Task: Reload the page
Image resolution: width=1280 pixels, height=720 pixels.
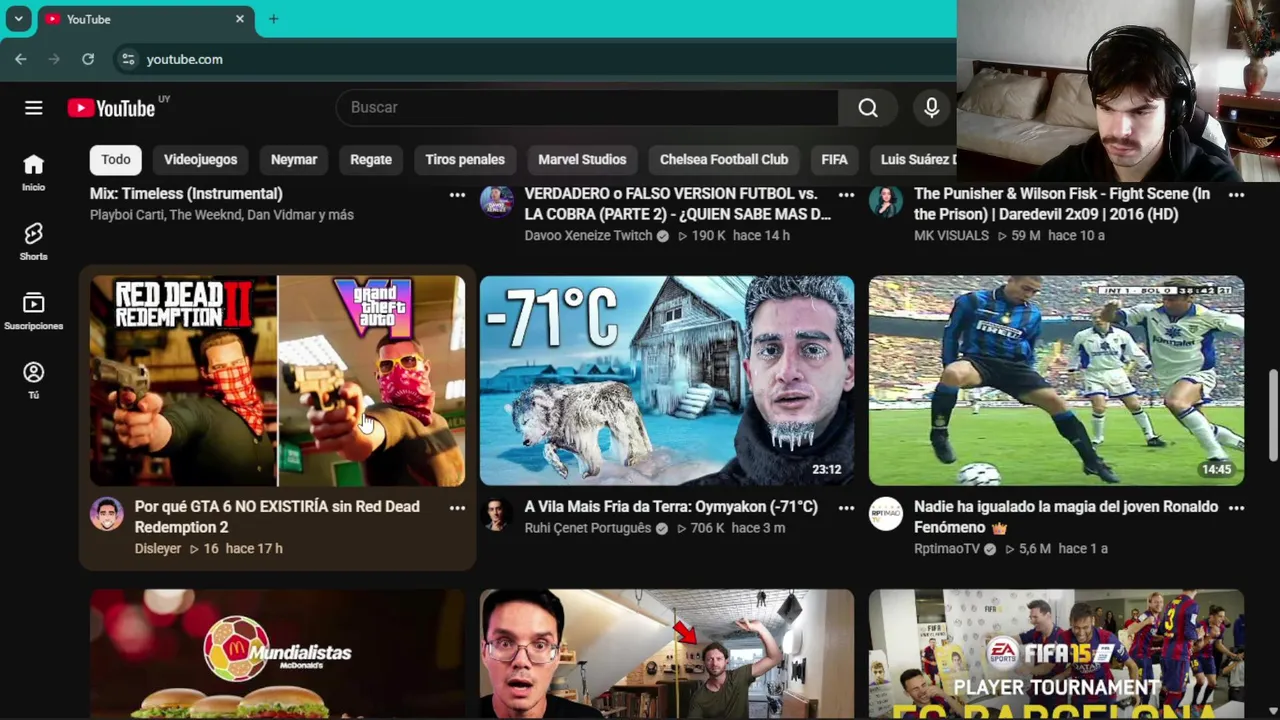Action: [x=88, y=59]
